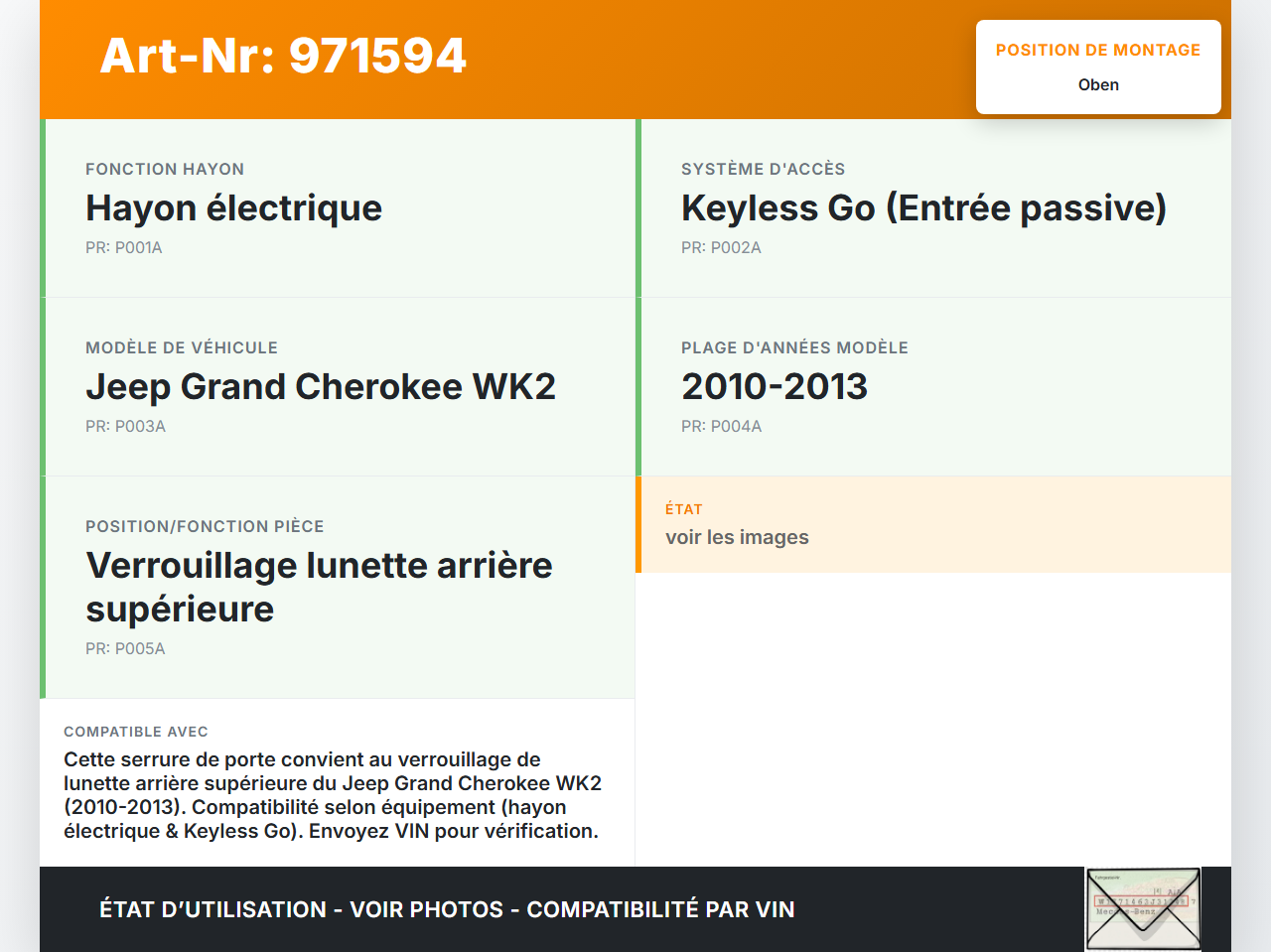The image size is (1271, 952).
Task: Select the 'Modèle de véhicule' label
Action: coord(182,348)
